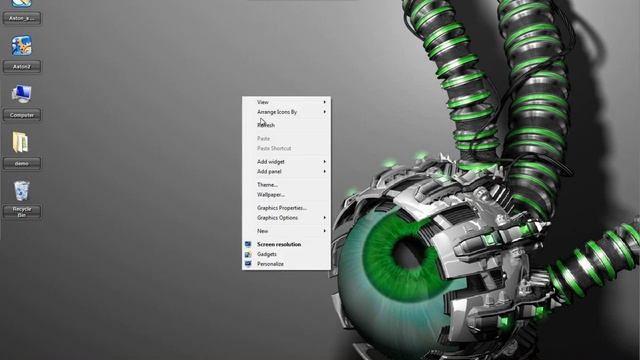Click the New entry text
This screenshot has height=360, width=640.
click(x=262, y=231)
